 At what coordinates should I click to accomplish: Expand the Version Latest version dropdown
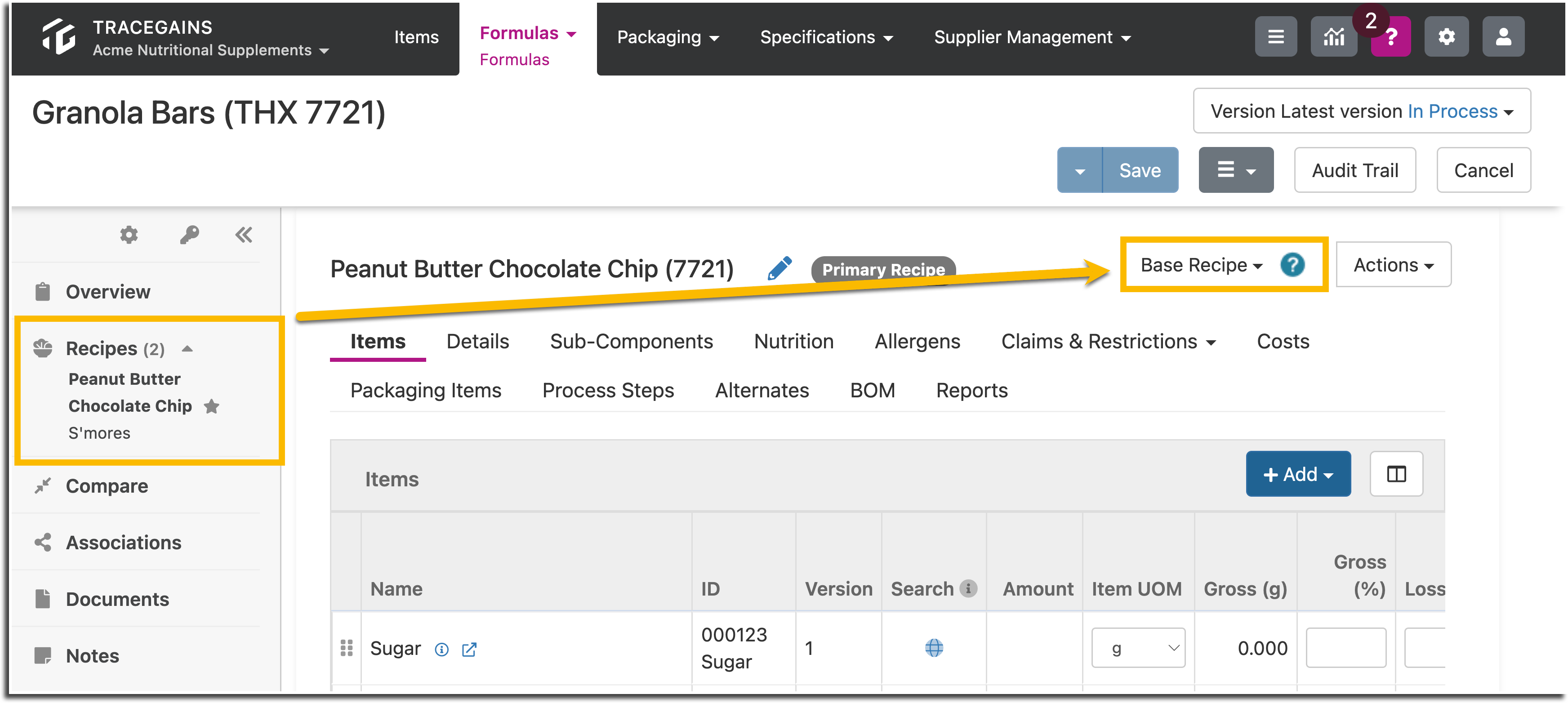point(1362,111)
